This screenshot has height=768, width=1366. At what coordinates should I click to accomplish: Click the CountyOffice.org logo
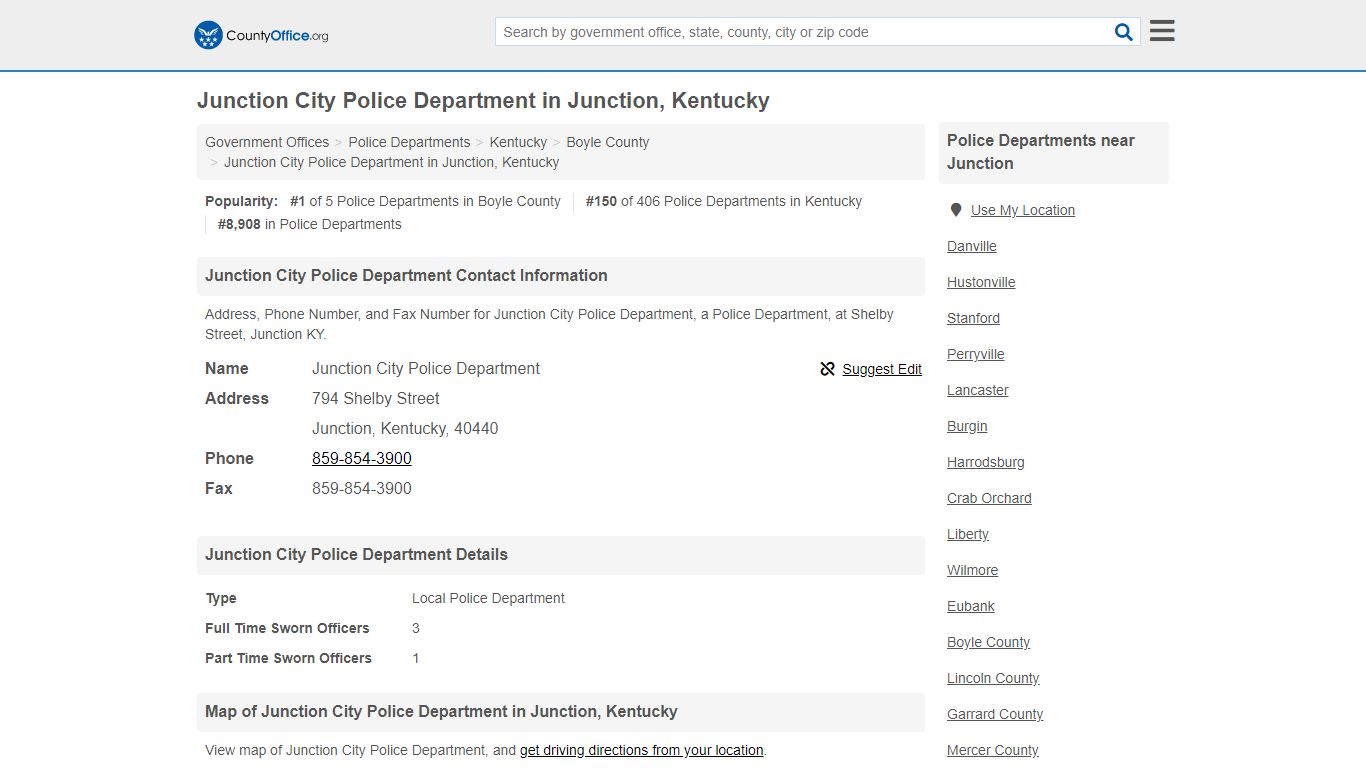click(x=261, y=35)
